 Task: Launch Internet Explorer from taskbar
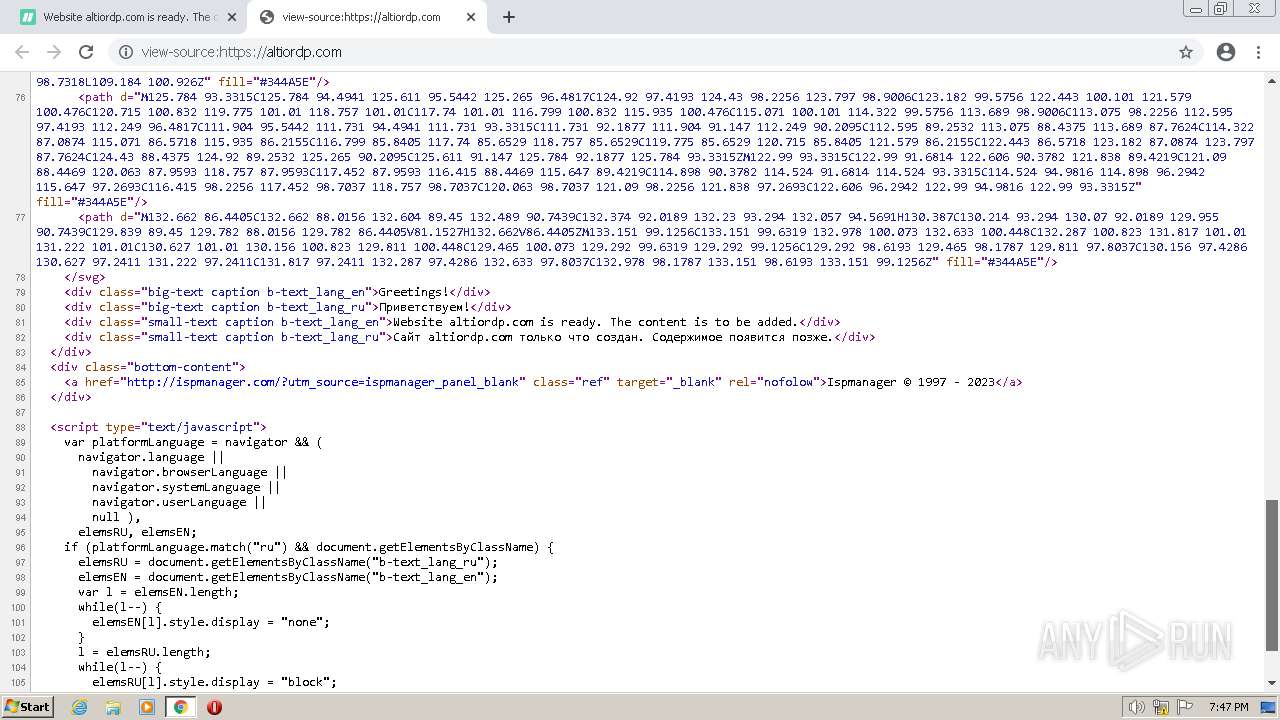[x=80, y=707]
